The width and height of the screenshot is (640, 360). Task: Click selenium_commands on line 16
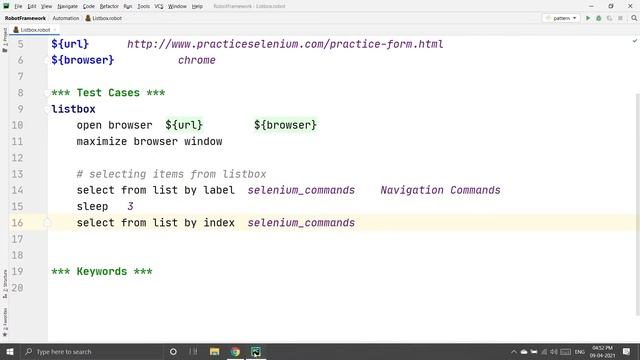pos(301,223)
